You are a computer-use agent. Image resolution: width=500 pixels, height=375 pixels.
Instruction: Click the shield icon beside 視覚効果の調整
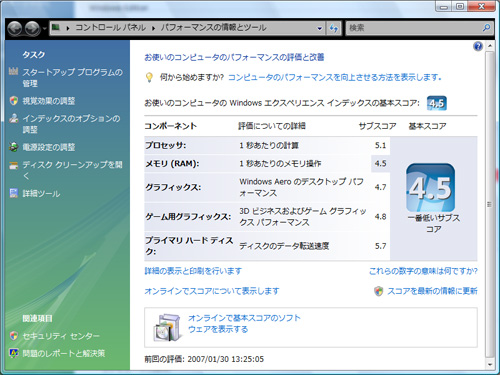13,101
